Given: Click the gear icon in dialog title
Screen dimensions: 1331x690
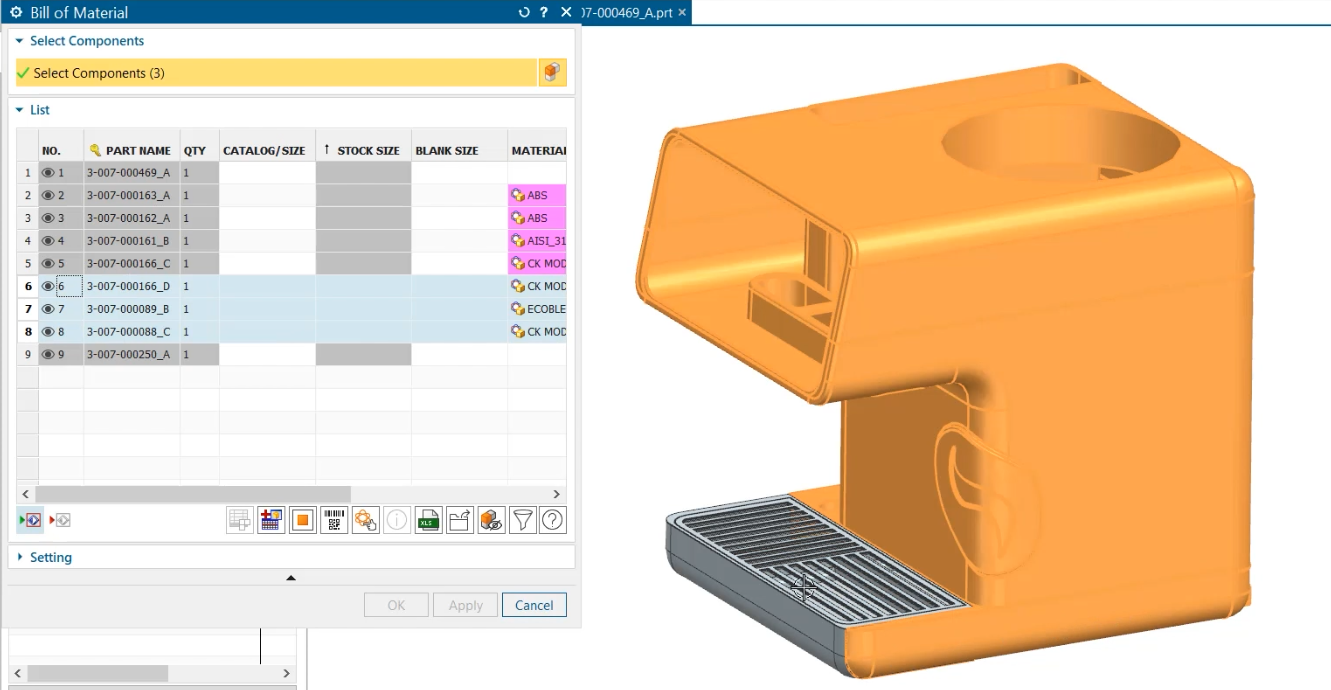Looking at the screenshot, I should [x=16, y=13].
